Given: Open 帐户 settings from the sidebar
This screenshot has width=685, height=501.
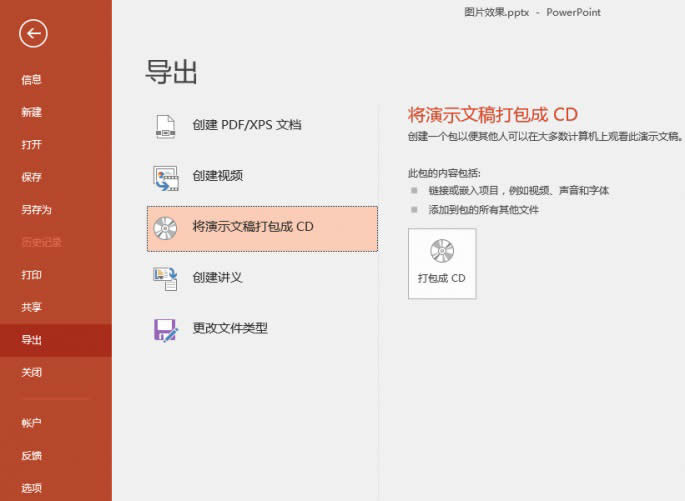Looking at the screenshot, I should (32, 423).
